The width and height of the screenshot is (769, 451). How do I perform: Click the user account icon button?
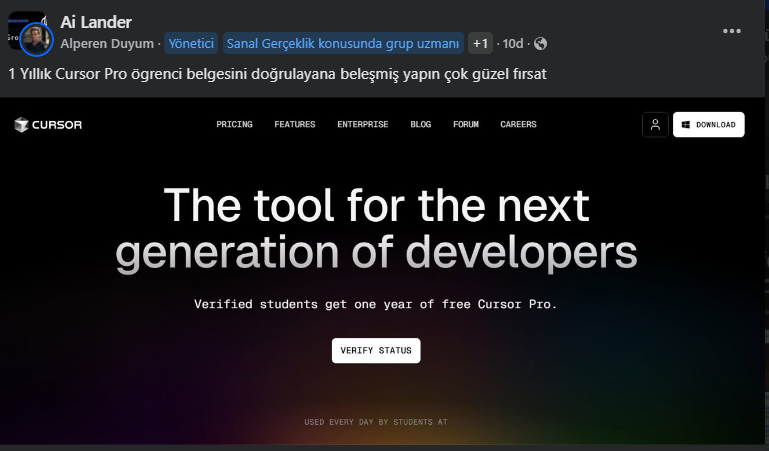(x=655, y=125)
